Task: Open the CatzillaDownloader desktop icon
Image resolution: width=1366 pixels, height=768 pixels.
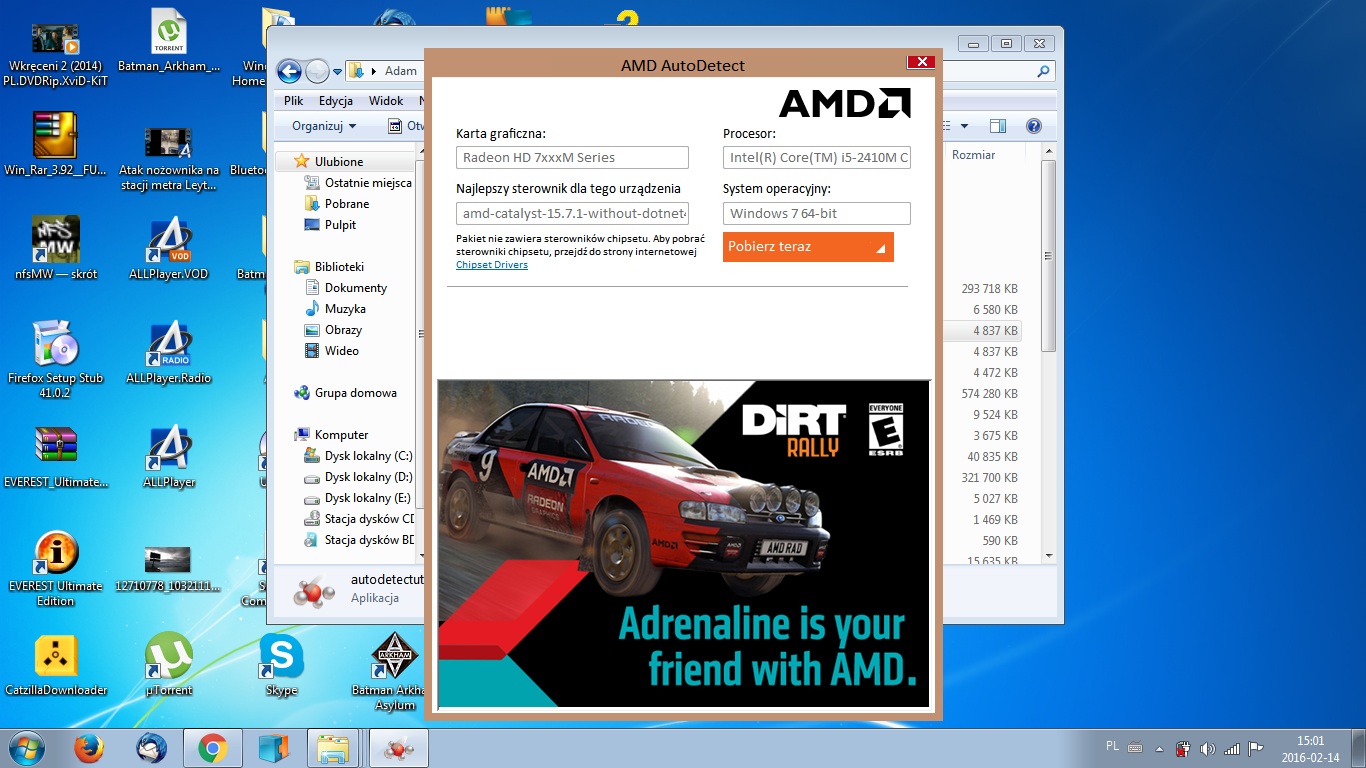Action: tap(55, 656)
